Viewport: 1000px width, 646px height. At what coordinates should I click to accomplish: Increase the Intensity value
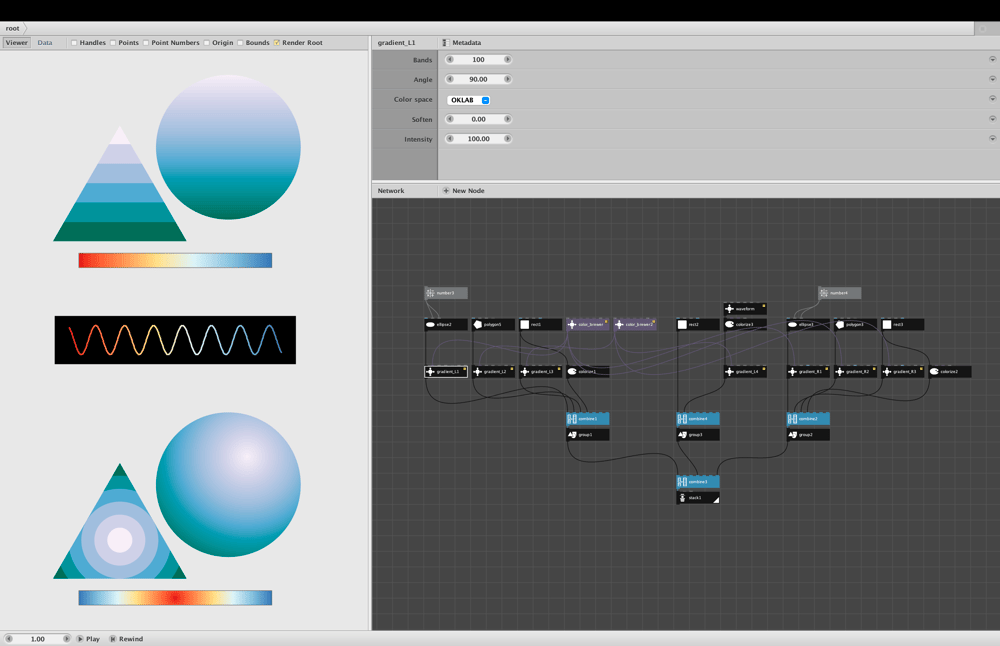508,139
